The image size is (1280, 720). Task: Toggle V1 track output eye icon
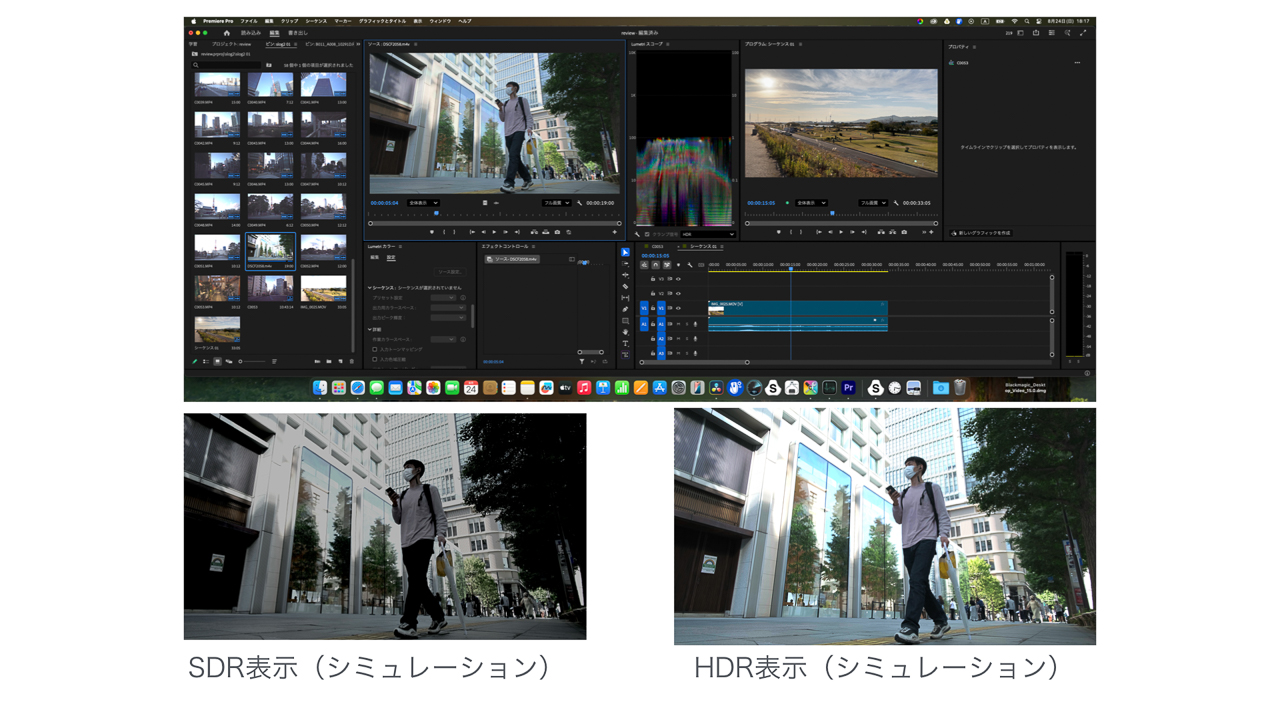click(678, 308)
